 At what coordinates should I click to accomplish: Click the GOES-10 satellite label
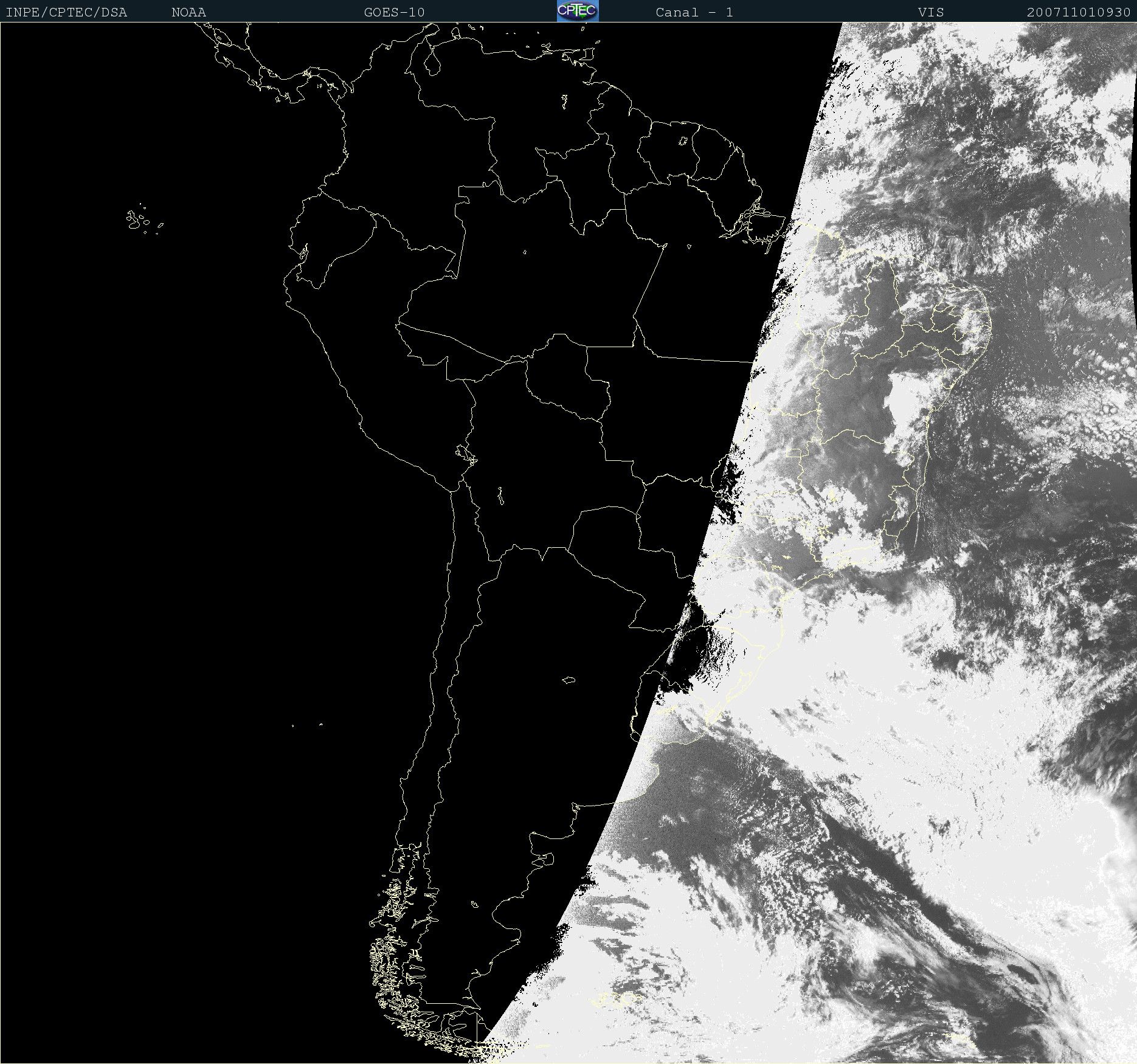pos(394,12)
